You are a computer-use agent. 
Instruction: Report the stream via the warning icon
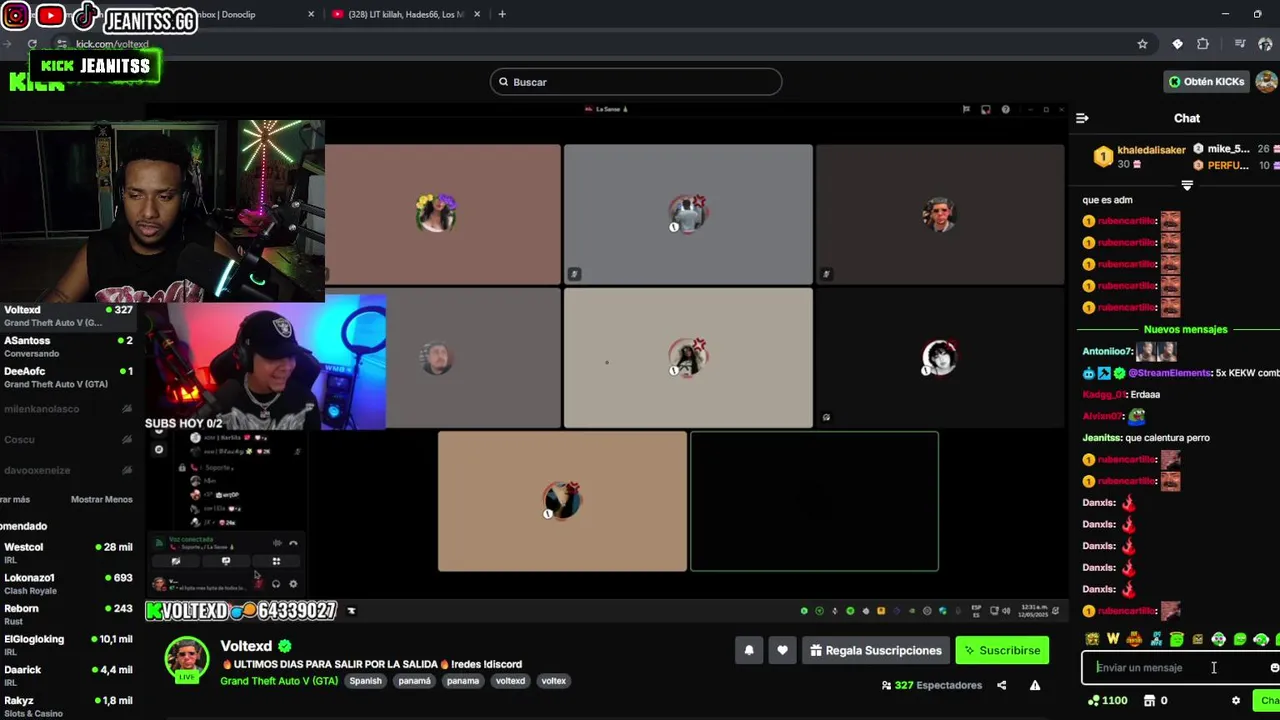[1035, 685]
